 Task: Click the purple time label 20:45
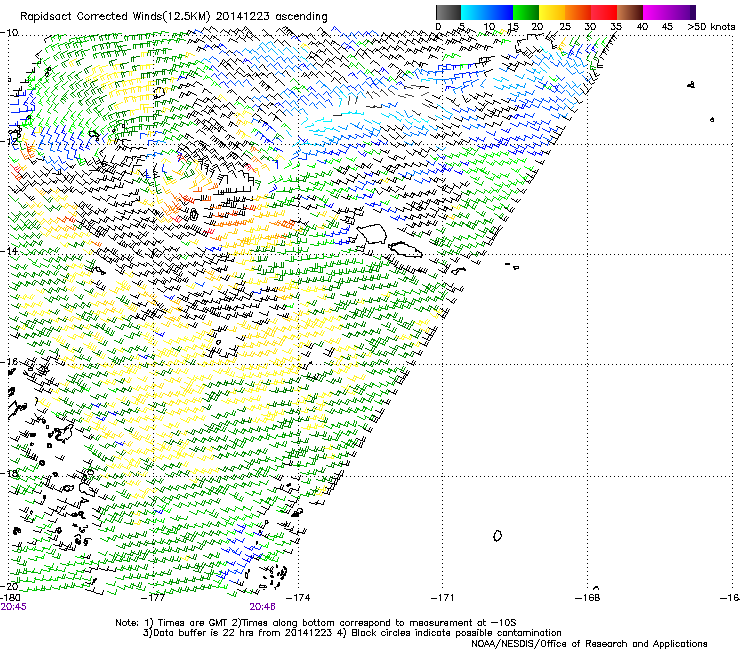[13, 607]
